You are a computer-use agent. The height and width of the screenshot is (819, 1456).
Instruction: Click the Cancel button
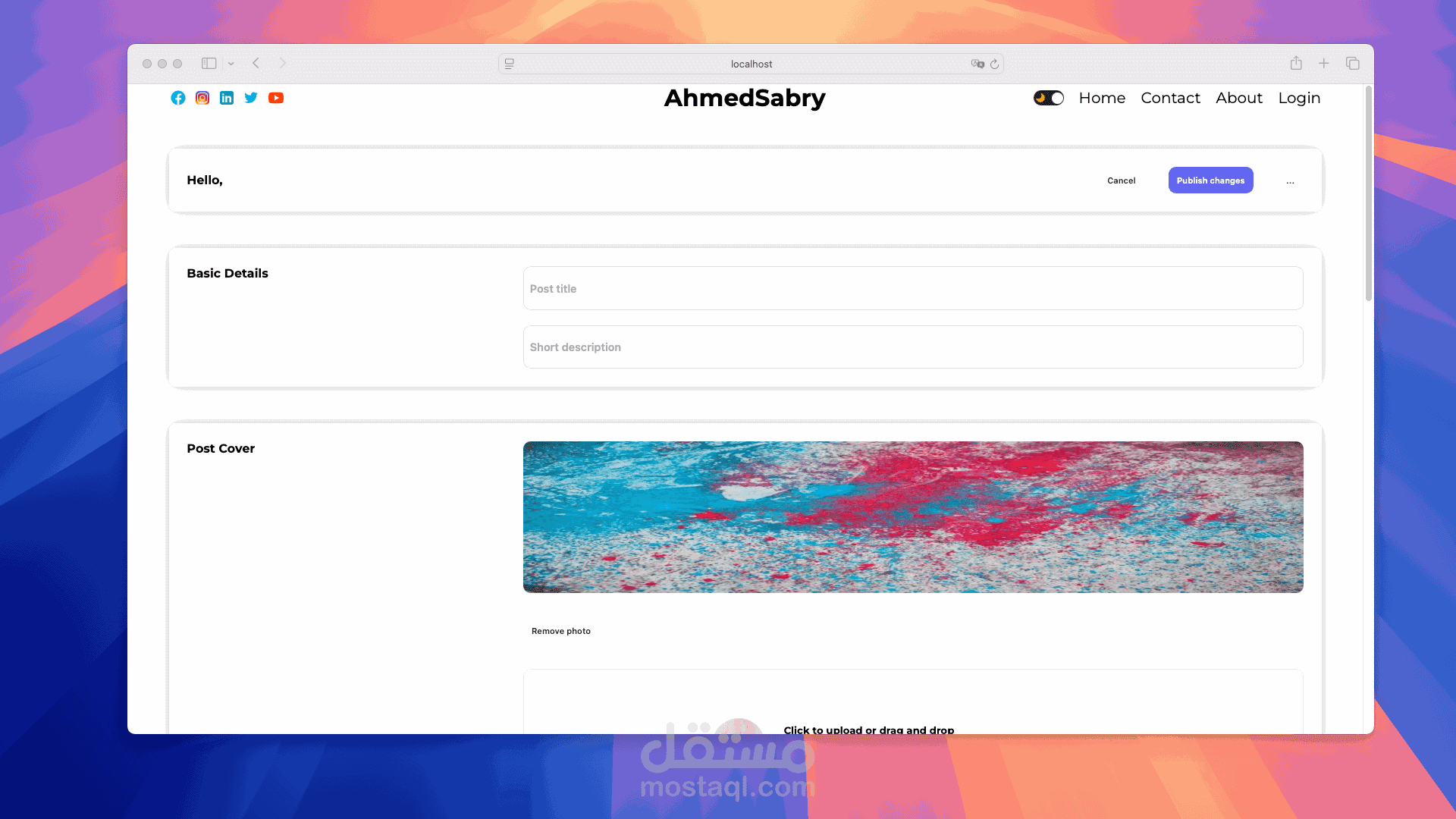click(x=1121, y=180)
